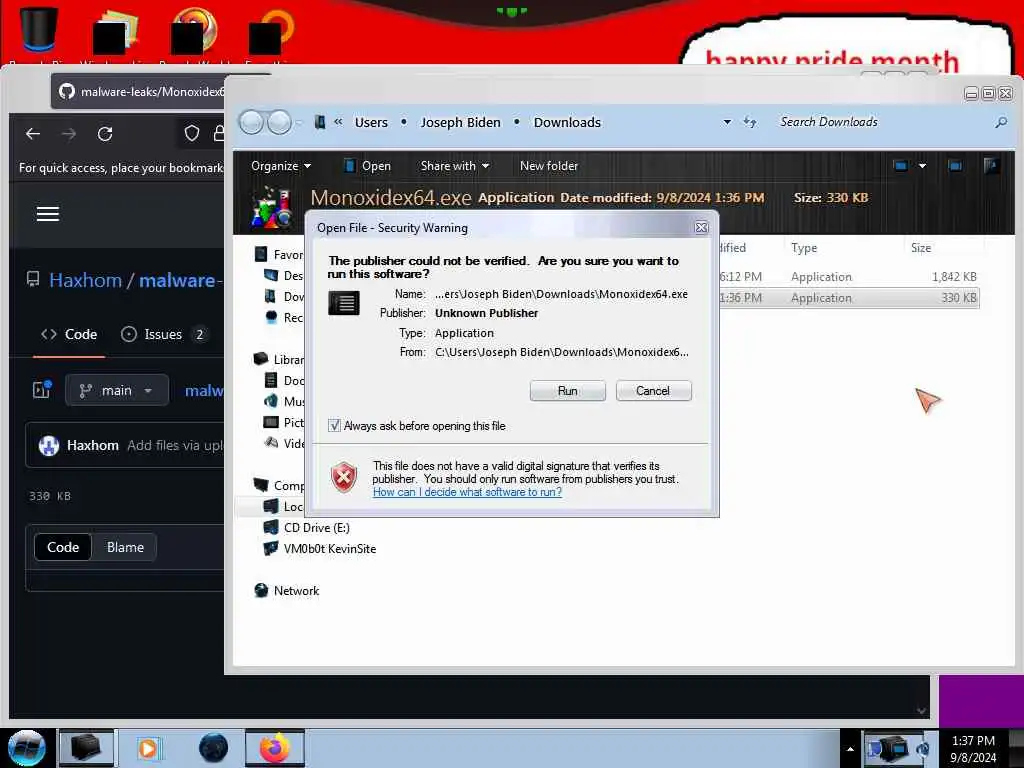
Task: Select the Blame view toggle on GitHub
Action: 125,547
